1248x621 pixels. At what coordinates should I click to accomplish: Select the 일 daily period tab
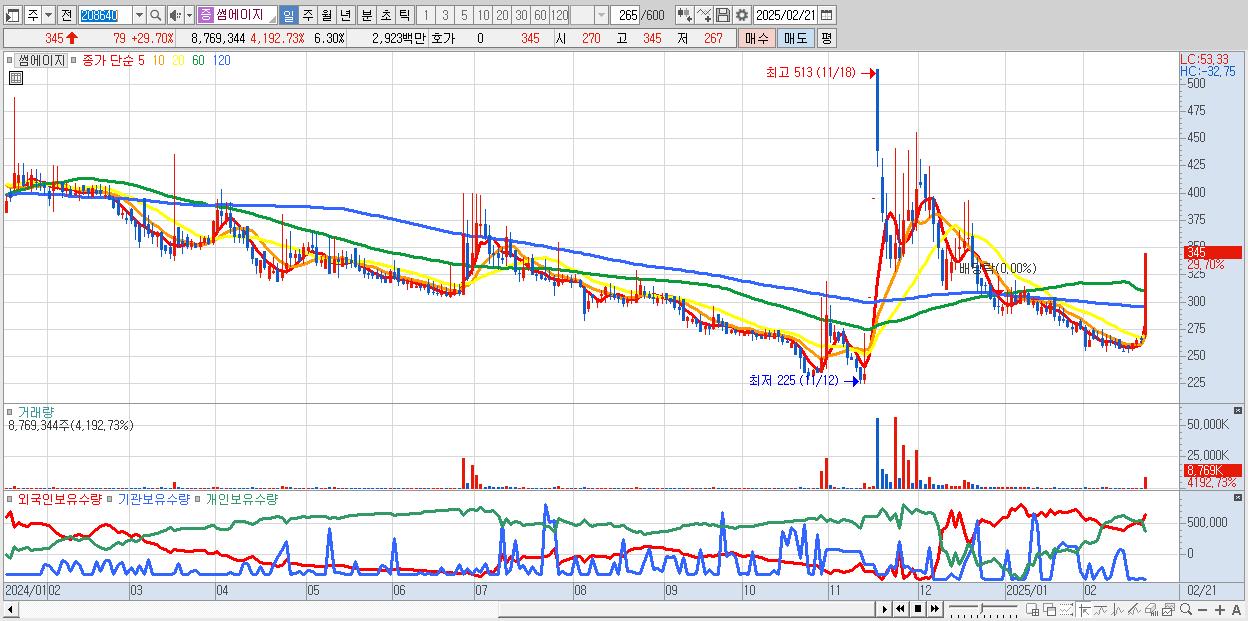(x=288, y=15)
